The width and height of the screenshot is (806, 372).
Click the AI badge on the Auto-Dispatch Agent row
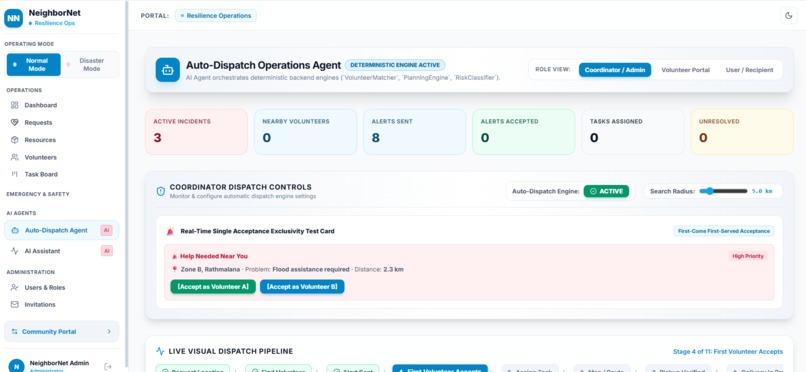click(106, 230)
